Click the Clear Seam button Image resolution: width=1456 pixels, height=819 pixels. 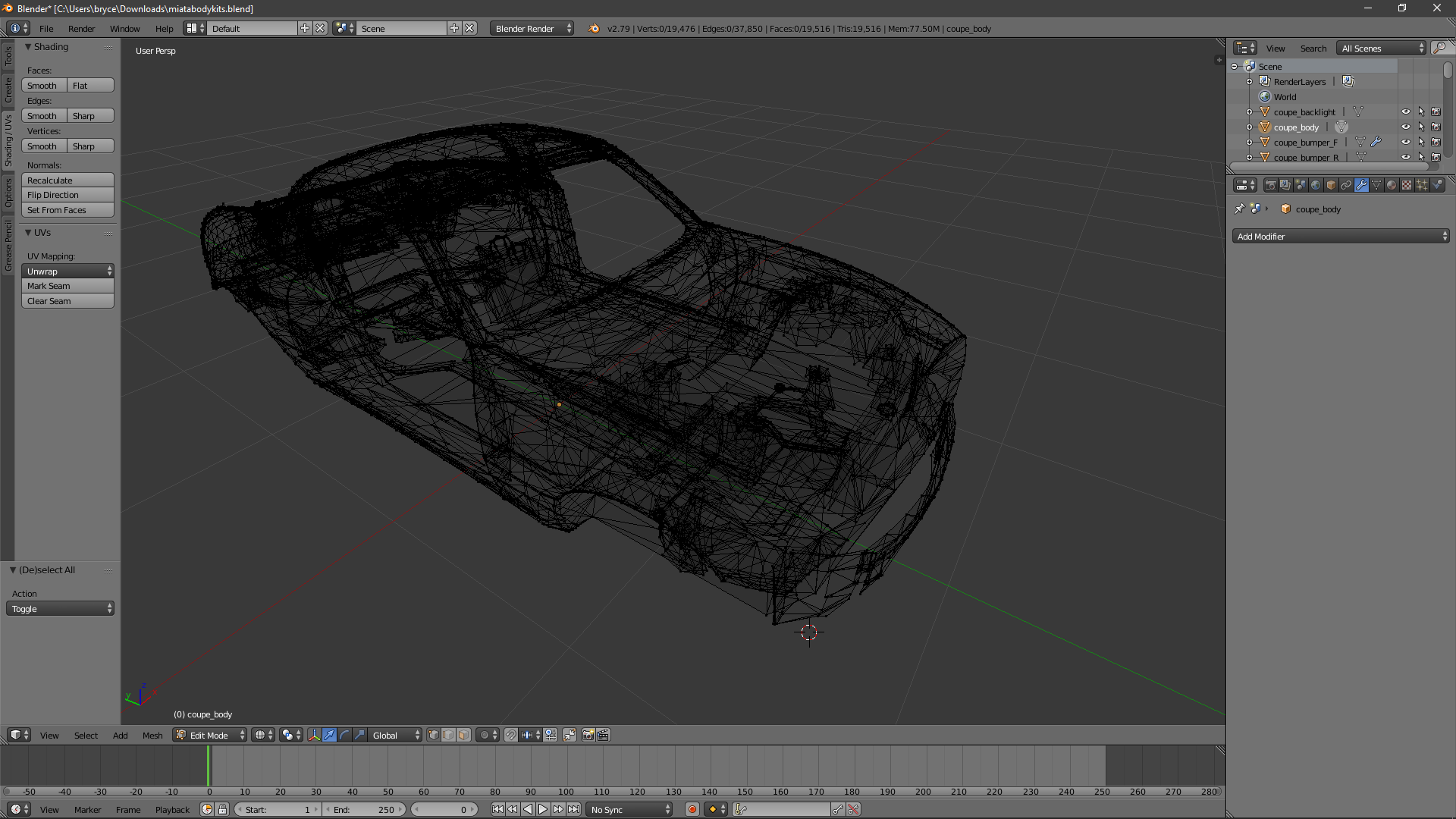click(67, 301)
